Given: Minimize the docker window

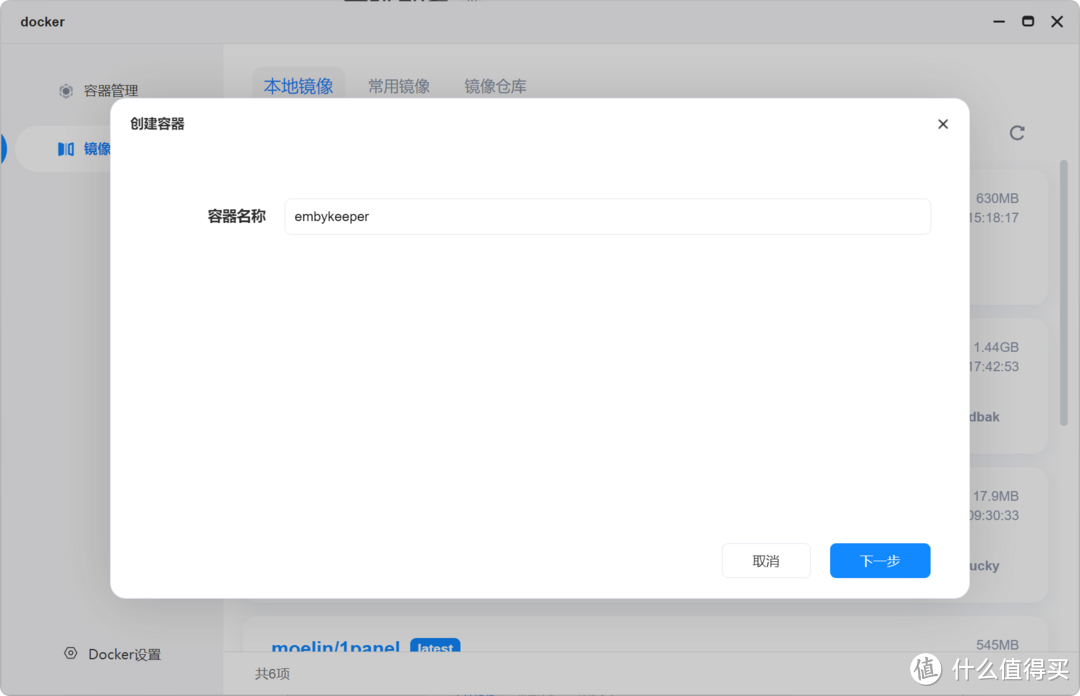Looking at the screenshot, I should [998, 20].
